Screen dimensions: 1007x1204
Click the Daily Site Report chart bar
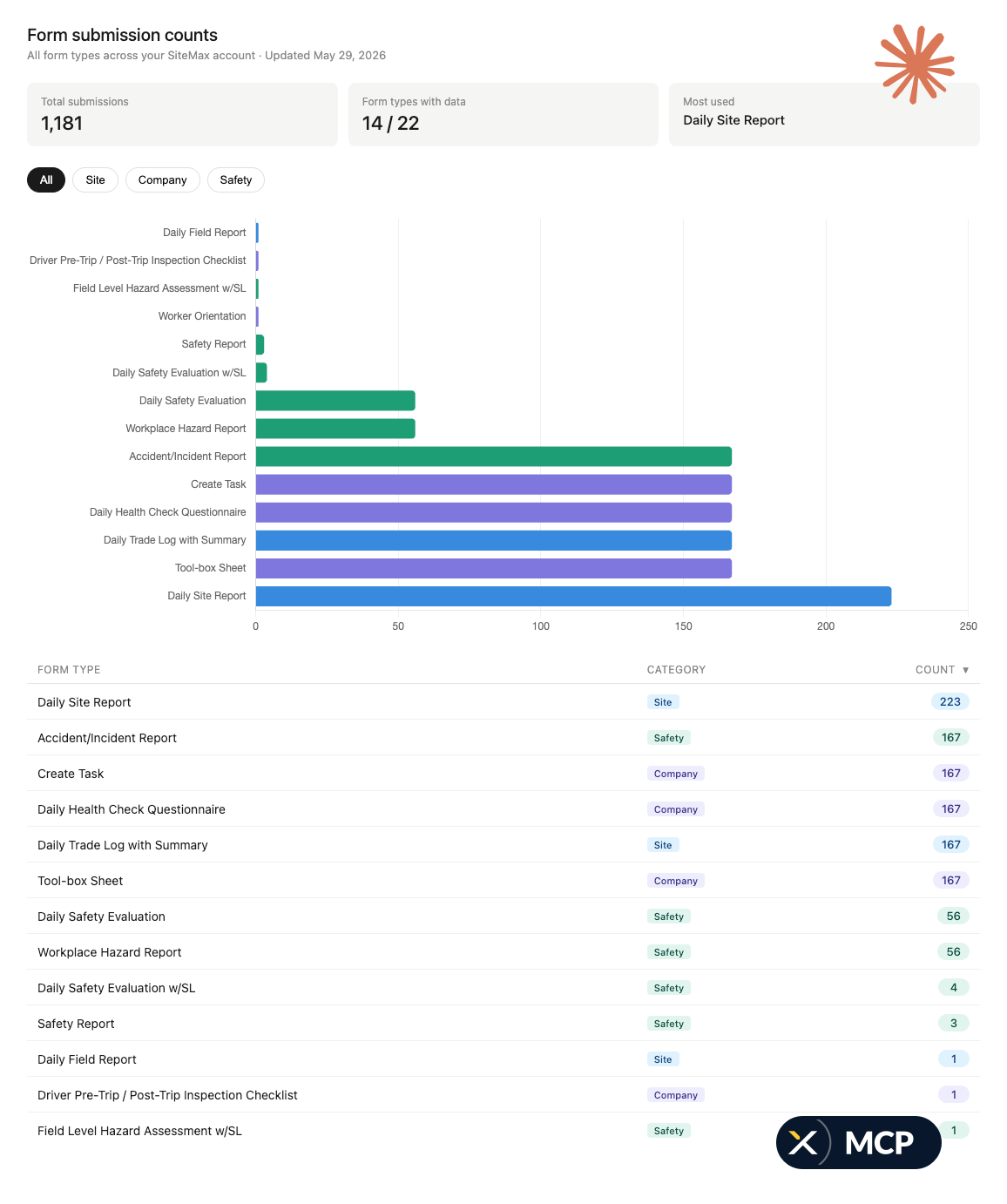click(573, 596)
